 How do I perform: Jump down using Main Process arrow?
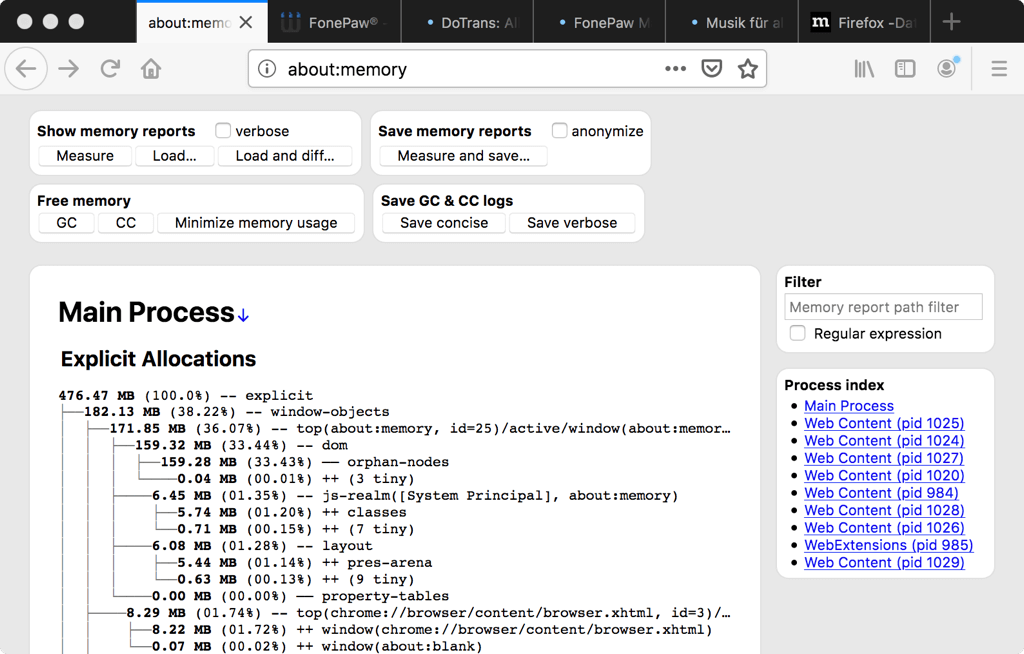[x=243, y=316]
